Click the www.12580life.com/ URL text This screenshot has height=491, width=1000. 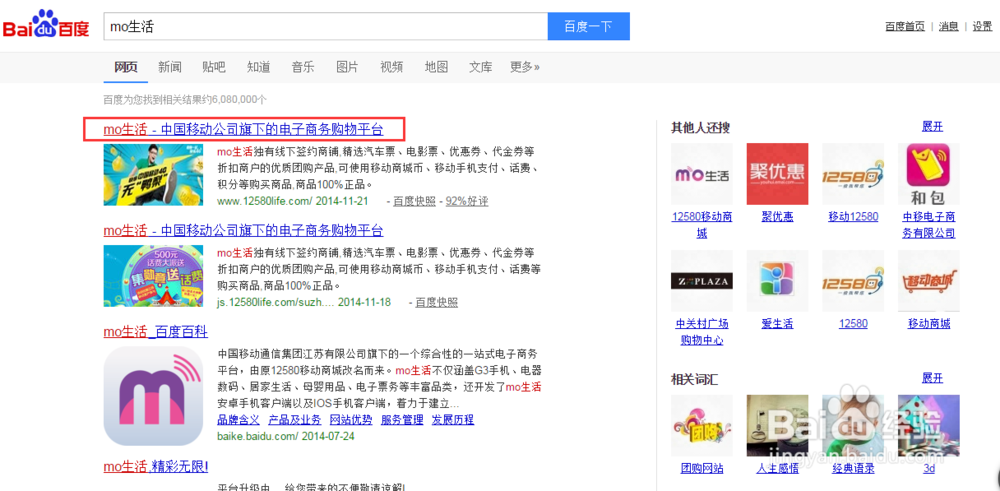coord(265,201)
